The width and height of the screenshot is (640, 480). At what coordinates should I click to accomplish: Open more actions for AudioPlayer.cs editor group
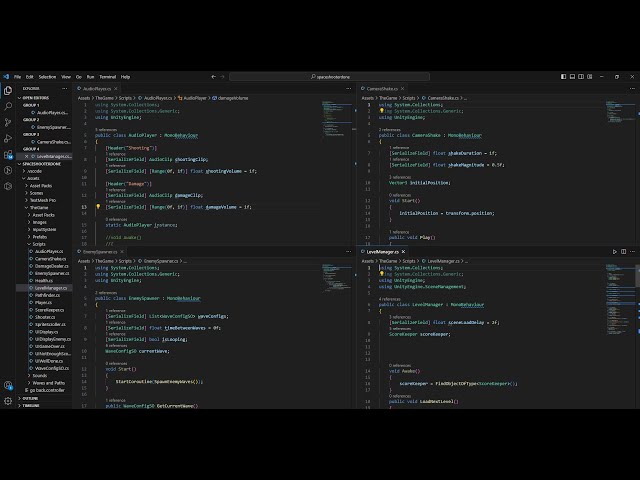(x=349, y=89)
